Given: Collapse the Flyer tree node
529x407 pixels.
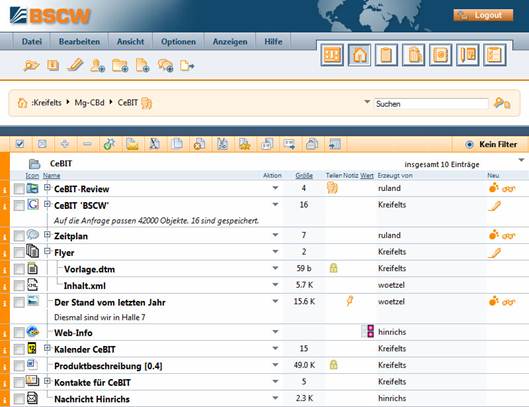Looking at the screenshot, I should [x=47, y=251].
